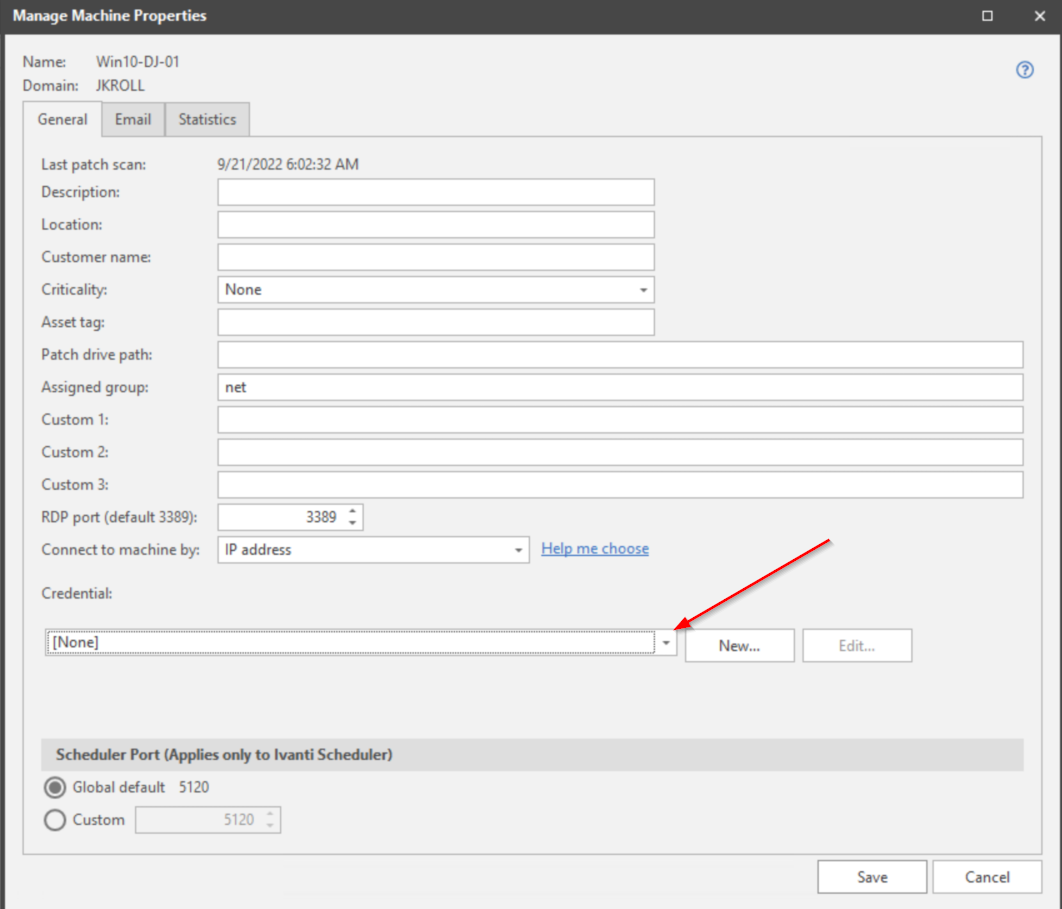This screenshot has width=1062, height=909.
Task: Open the Help me choose link
Action: pos(594,548)
